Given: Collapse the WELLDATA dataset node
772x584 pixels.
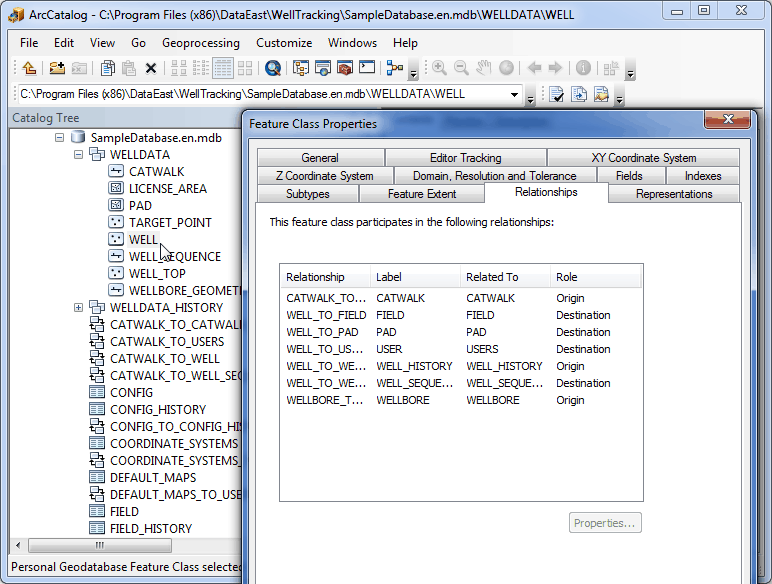Looking at the screenshot, I should 78,155.
